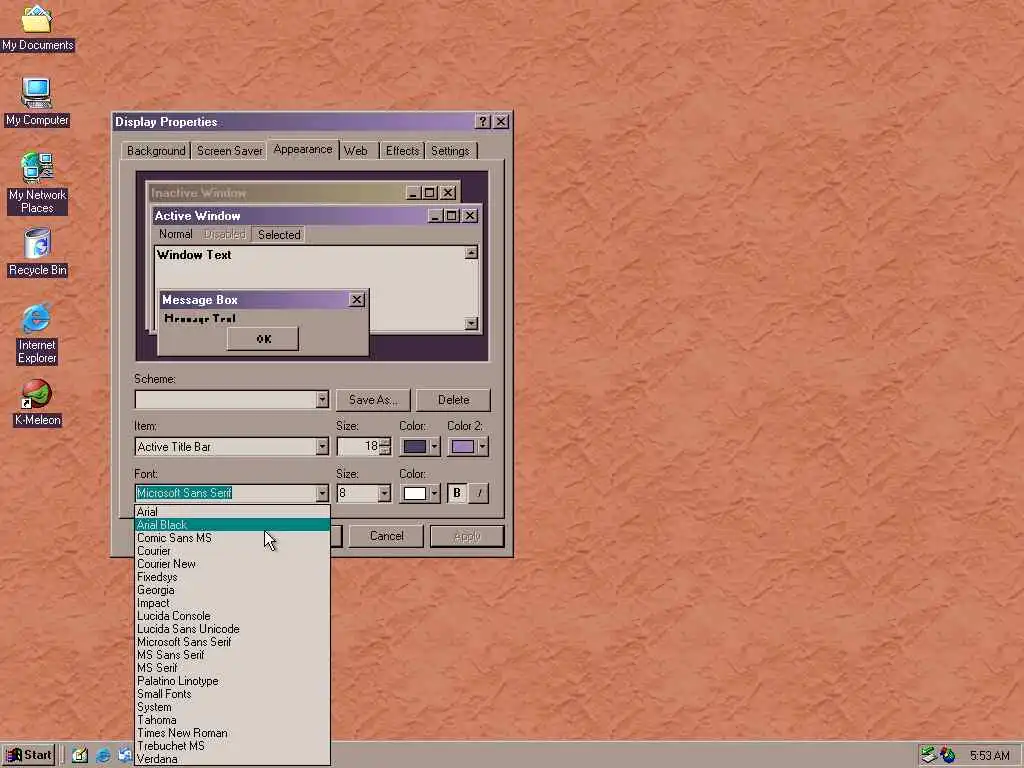The width and height of the screenshot is (1024, 768).
Task: Click the preview OK button
Action: [263, 339]
